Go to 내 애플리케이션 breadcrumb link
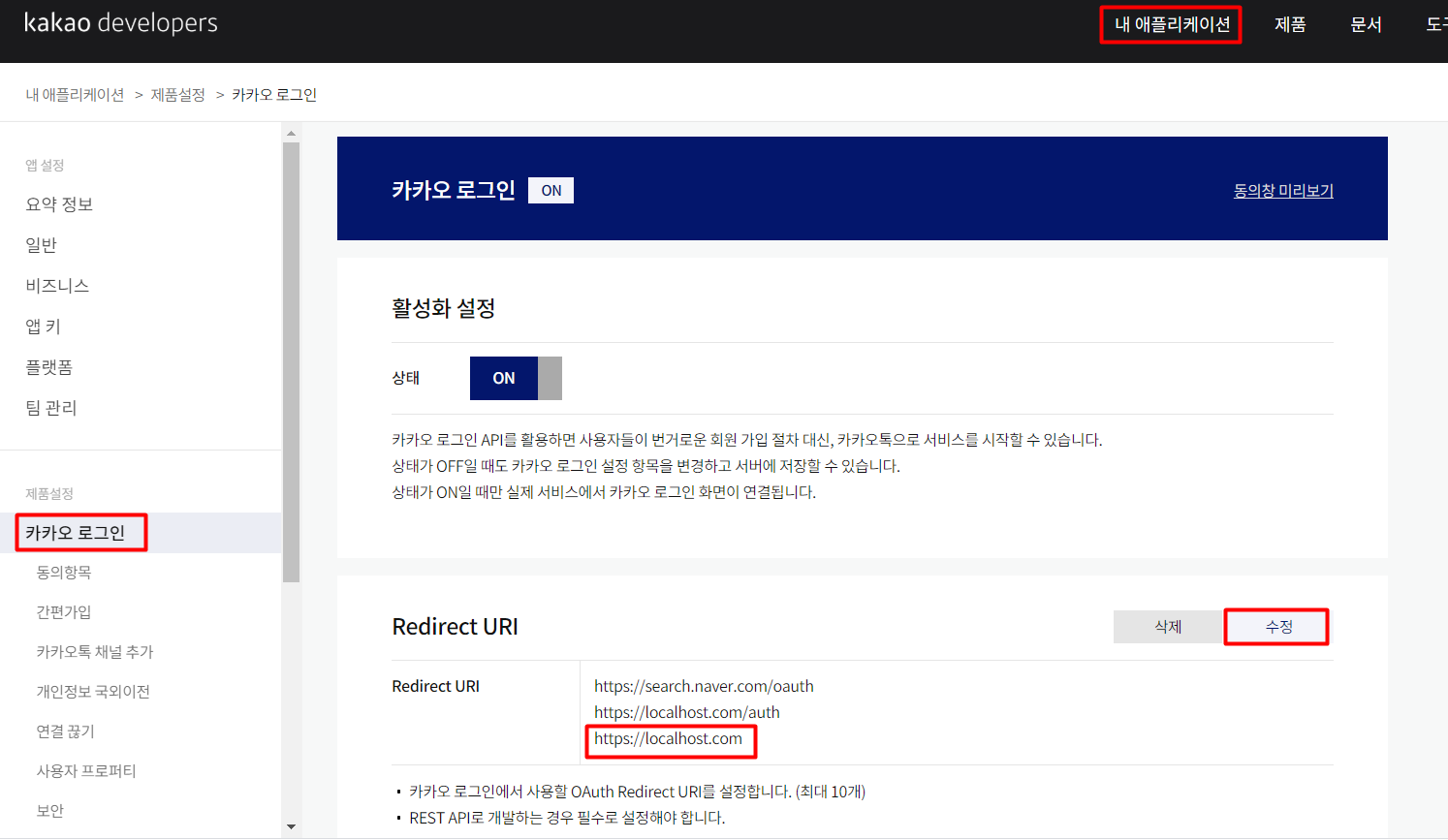This screenshot has height=840, width=1448. point(75,94)
